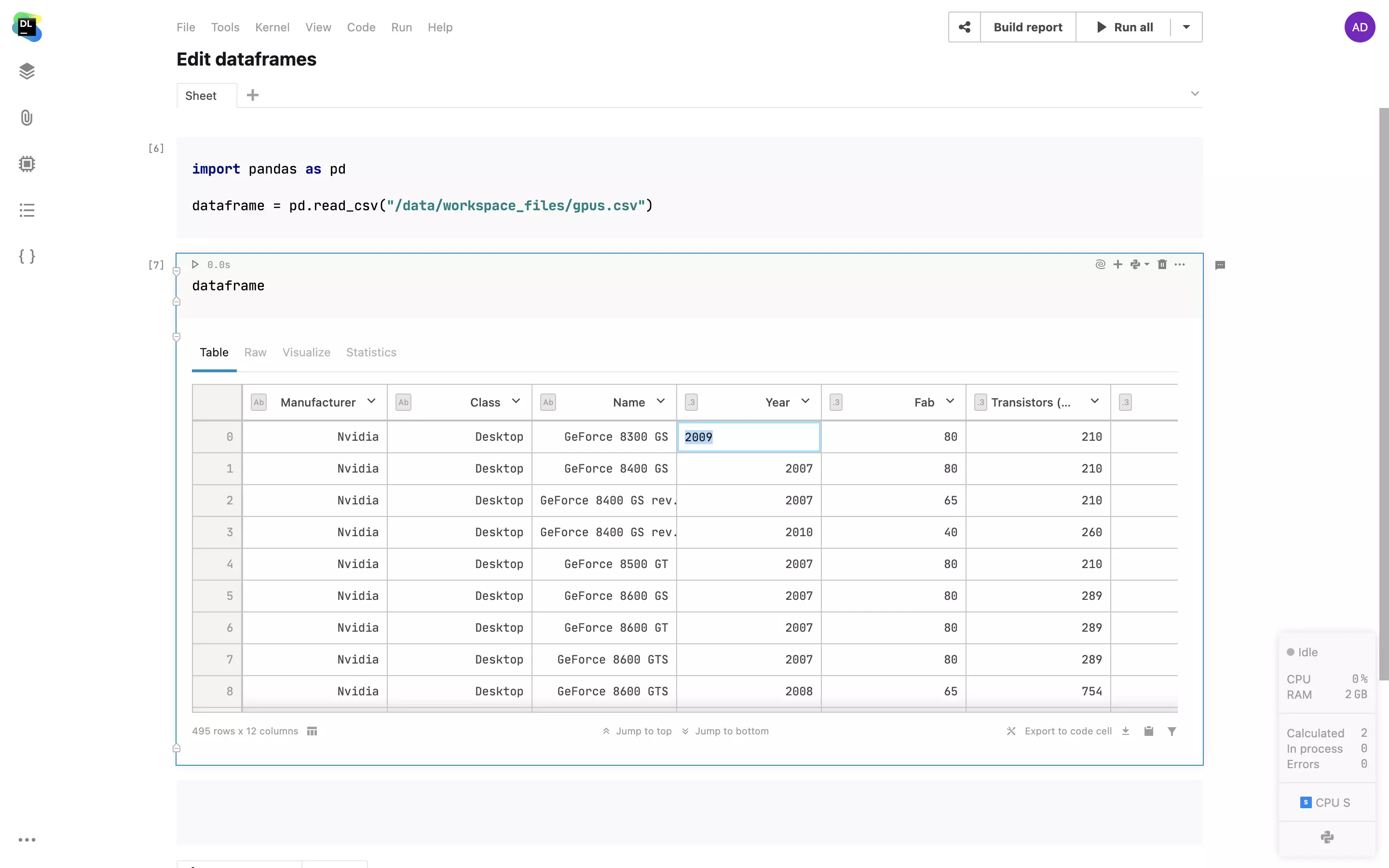The height and width of the screenshot is (868, 1389).
Task: Open the Variables curly braces panel
Action: [27, 256]
